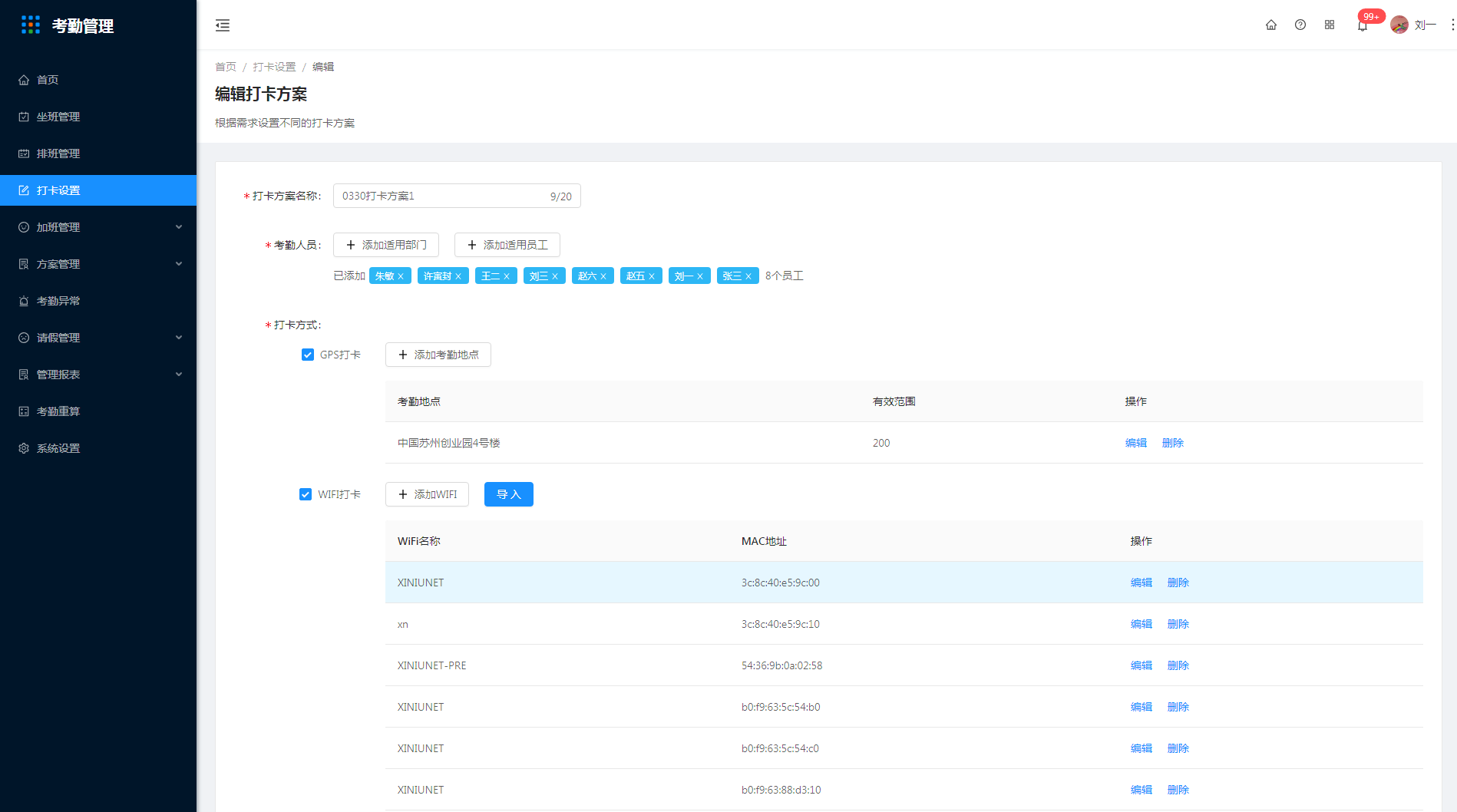Viewport: 1457px width, 812px height.
Task: Open the apps grid icon in header
Action: (x=1330, y=25)
